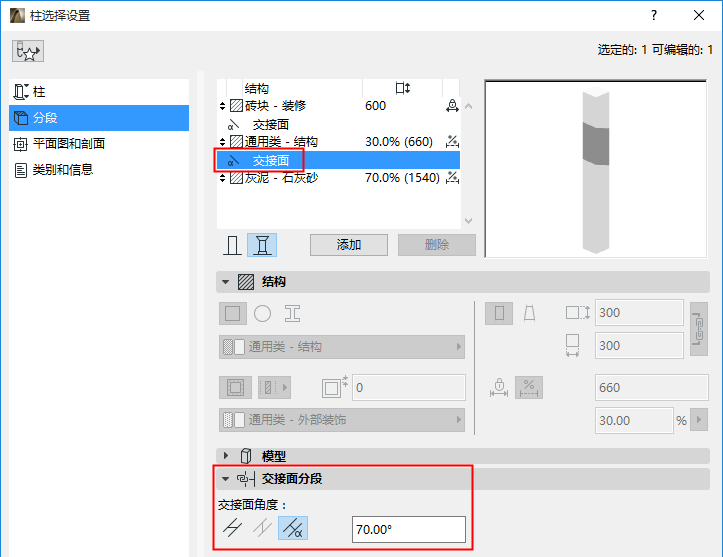This screenshot has height=557, width=723.
Task: Select fixed segment length option
Action: point(499,387)
